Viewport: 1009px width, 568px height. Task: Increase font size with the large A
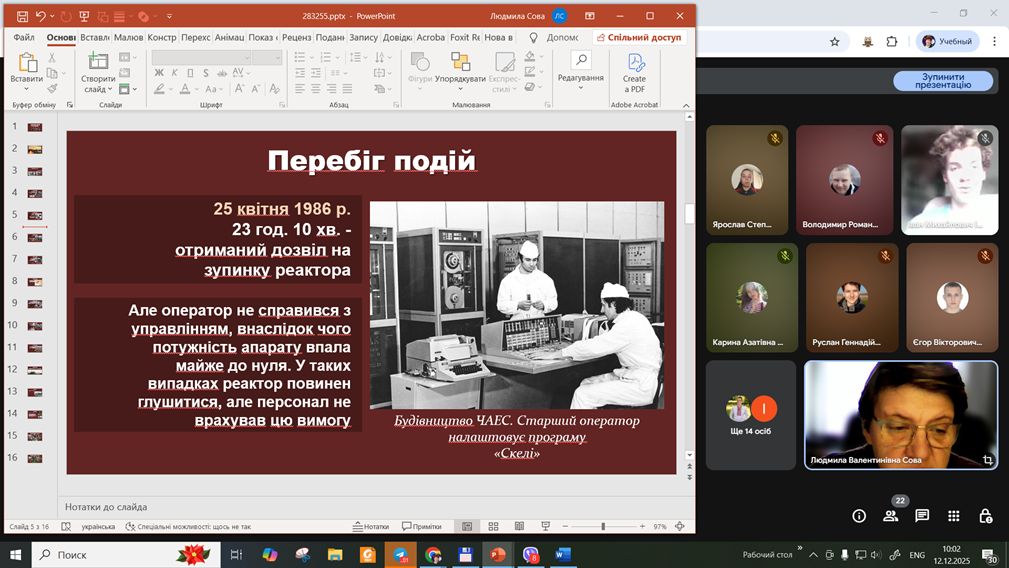[239, 89]
